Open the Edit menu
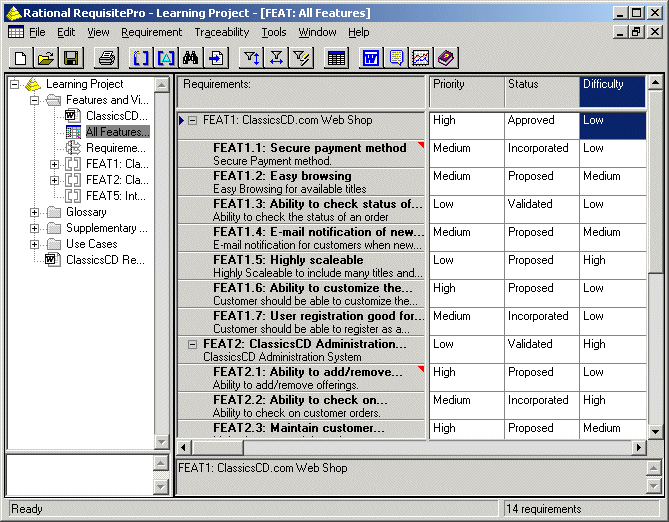This screenshot has width=669, height=522. pyautogui.click(x=66, y=32)
